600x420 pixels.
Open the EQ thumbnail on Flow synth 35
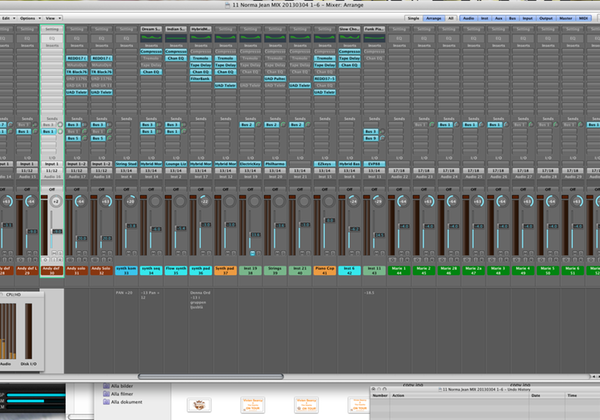click(176, 38)
